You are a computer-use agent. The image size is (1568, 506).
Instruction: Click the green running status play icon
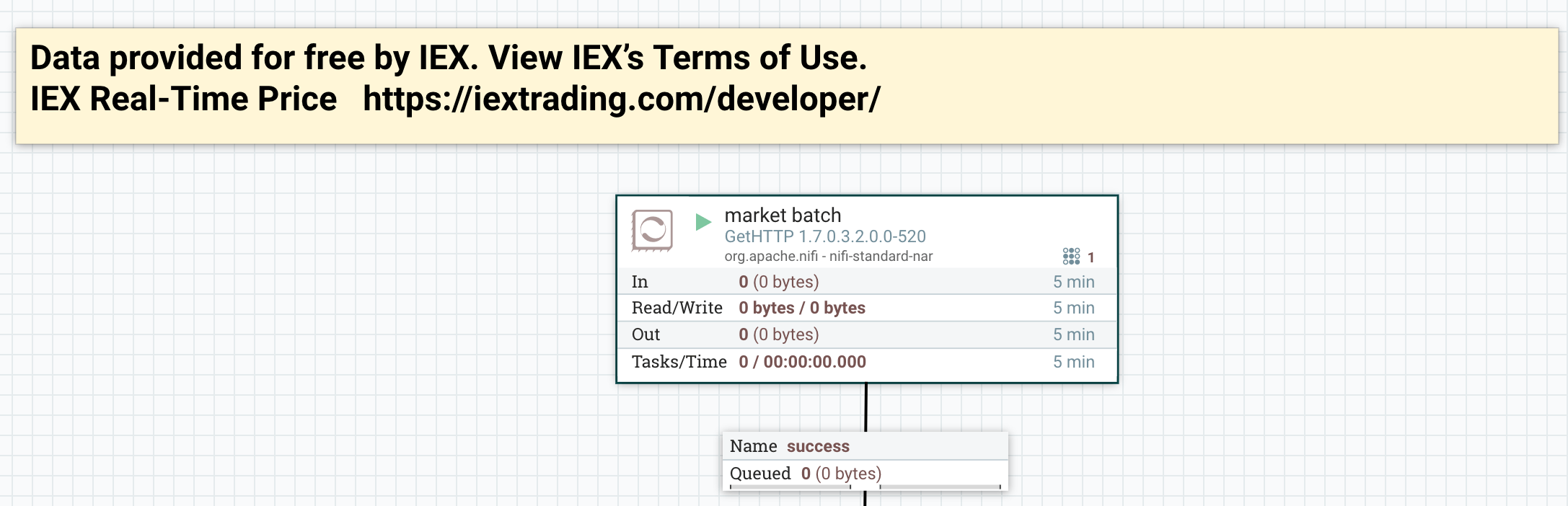(x=703, y=222)
